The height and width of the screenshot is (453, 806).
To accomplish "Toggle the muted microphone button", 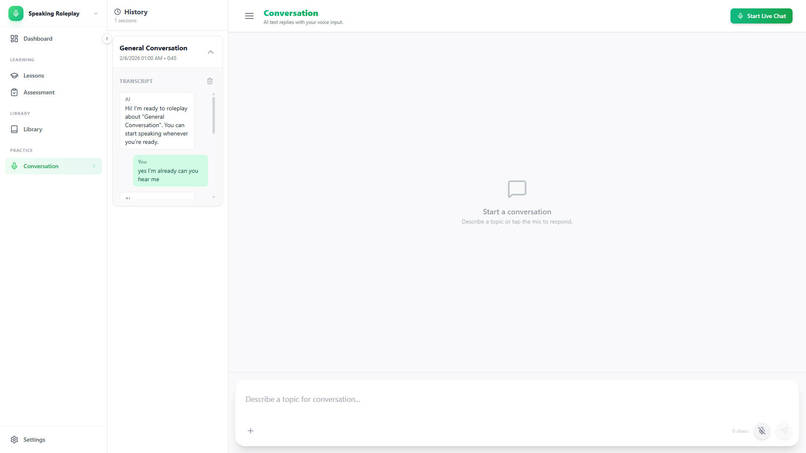I will [762, 431].
